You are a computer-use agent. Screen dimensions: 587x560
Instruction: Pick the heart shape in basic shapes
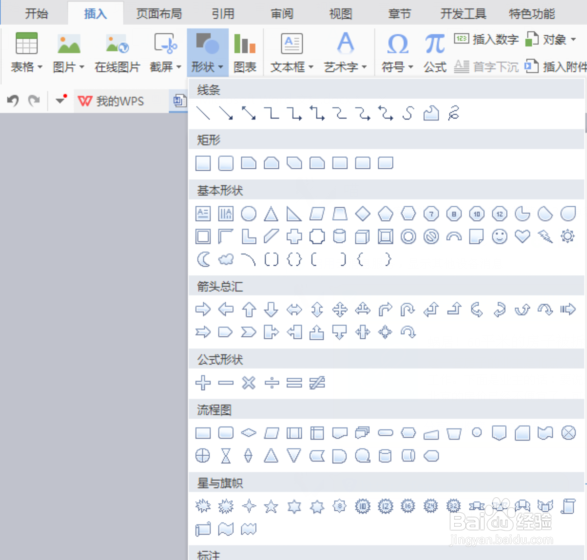522,236
